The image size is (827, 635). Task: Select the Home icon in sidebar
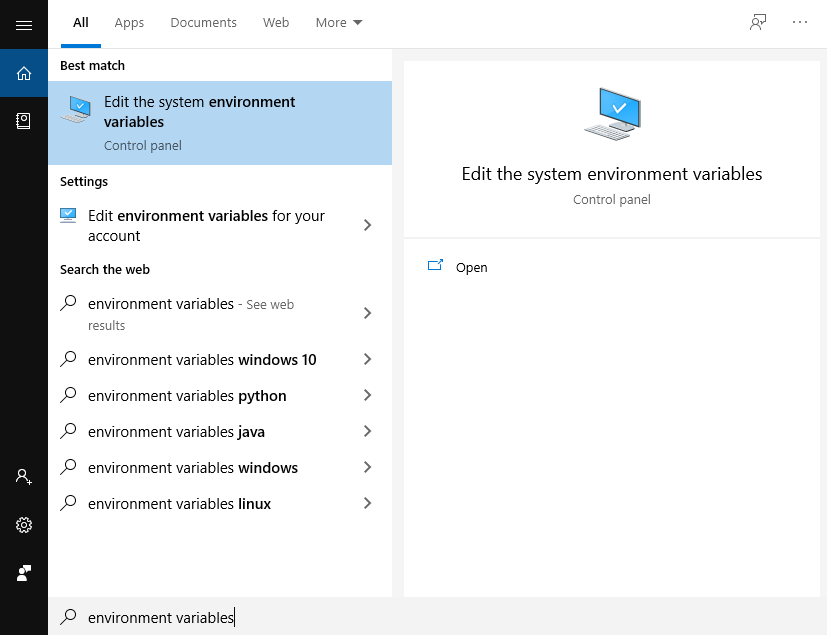24,73
